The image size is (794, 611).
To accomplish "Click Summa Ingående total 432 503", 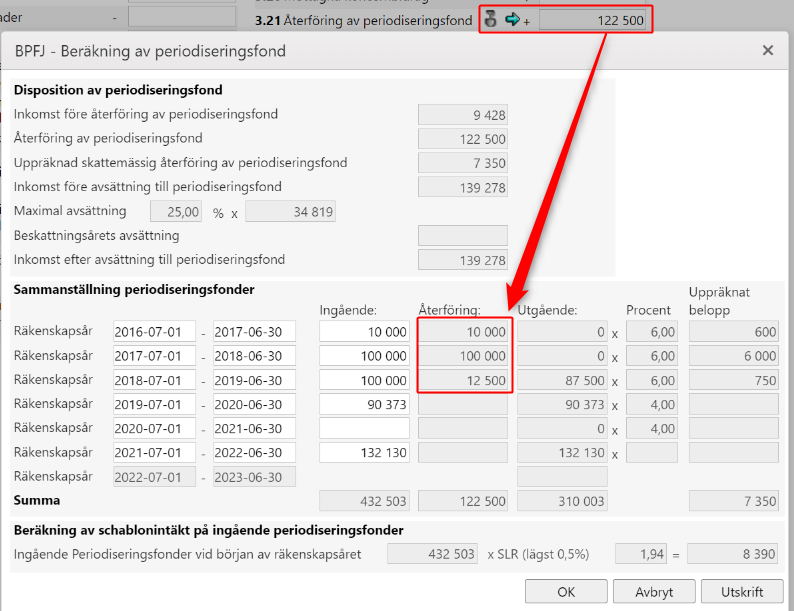I will pos(364,501).
